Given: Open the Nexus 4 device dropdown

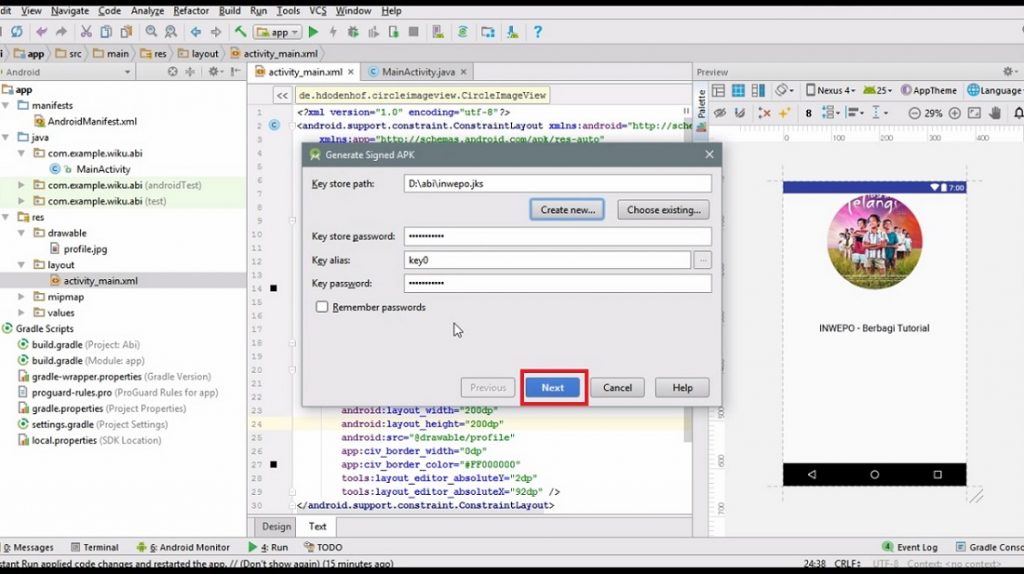Looking at the screenshot, I should click(x=830, y=90).
